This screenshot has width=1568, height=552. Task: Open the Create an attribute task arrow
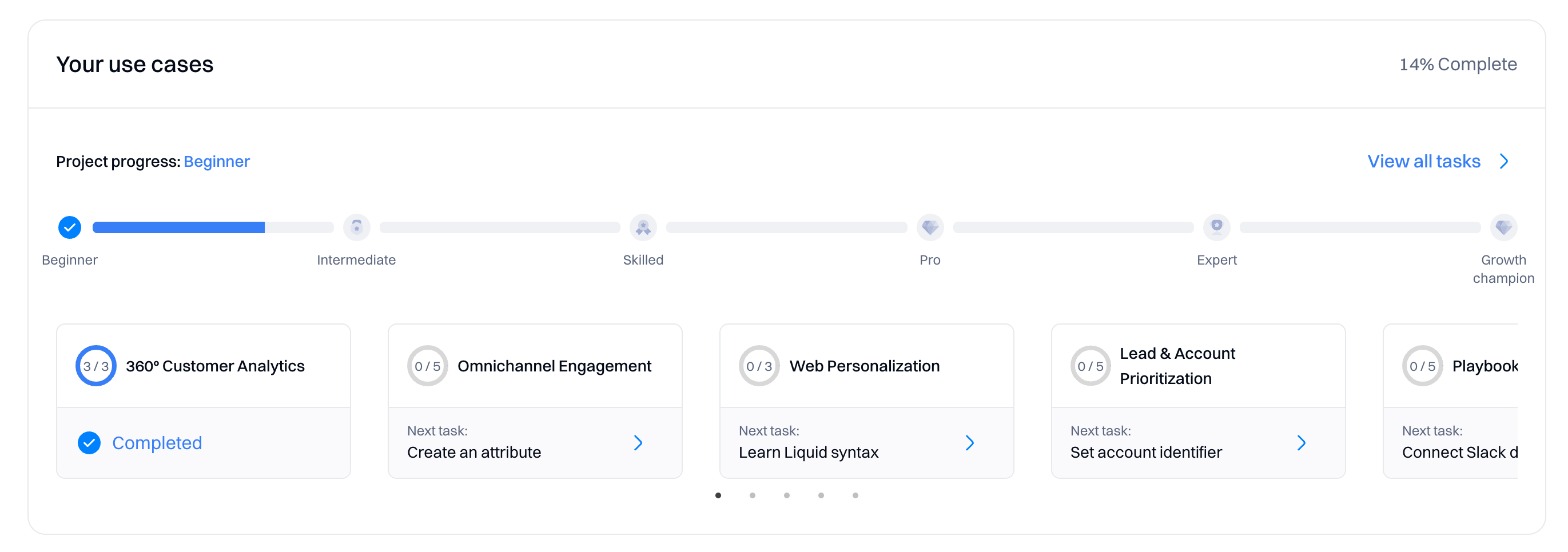(638, 443)
